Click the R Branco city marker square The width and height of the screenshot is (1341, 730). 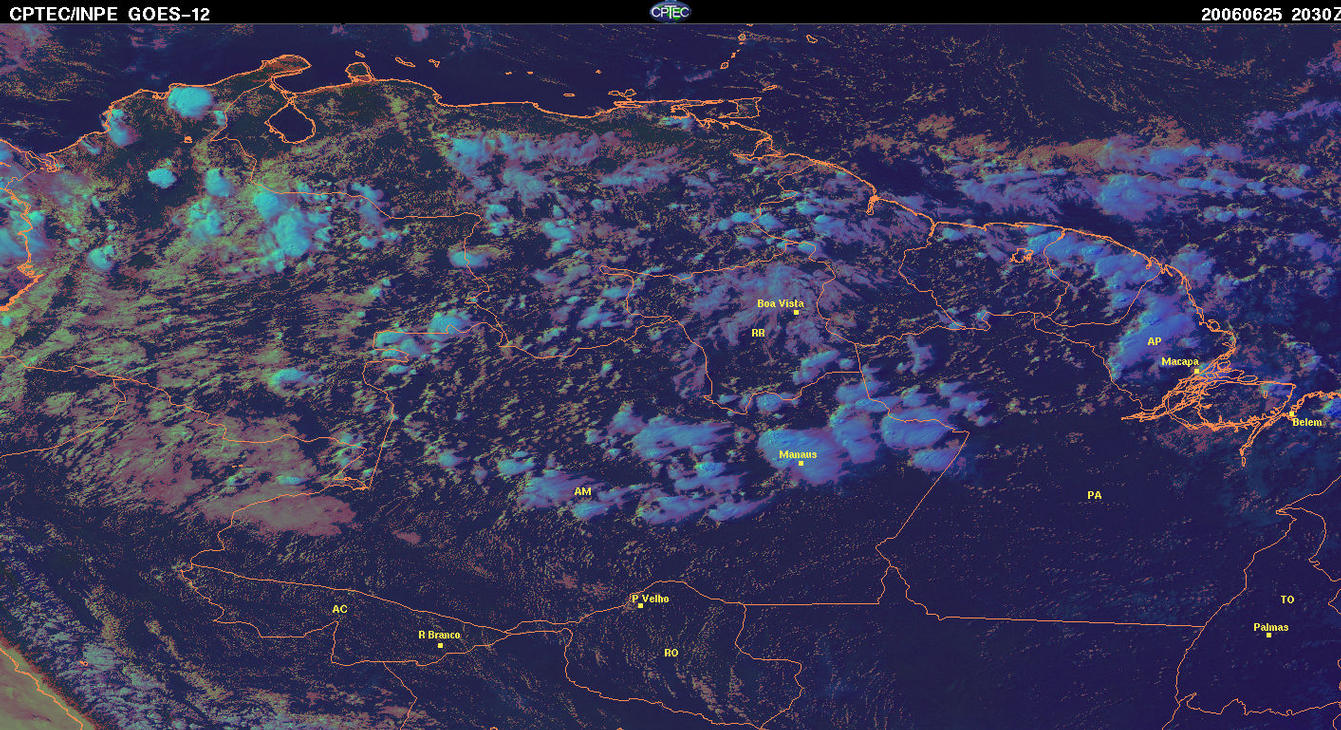(x=440, y=645)
